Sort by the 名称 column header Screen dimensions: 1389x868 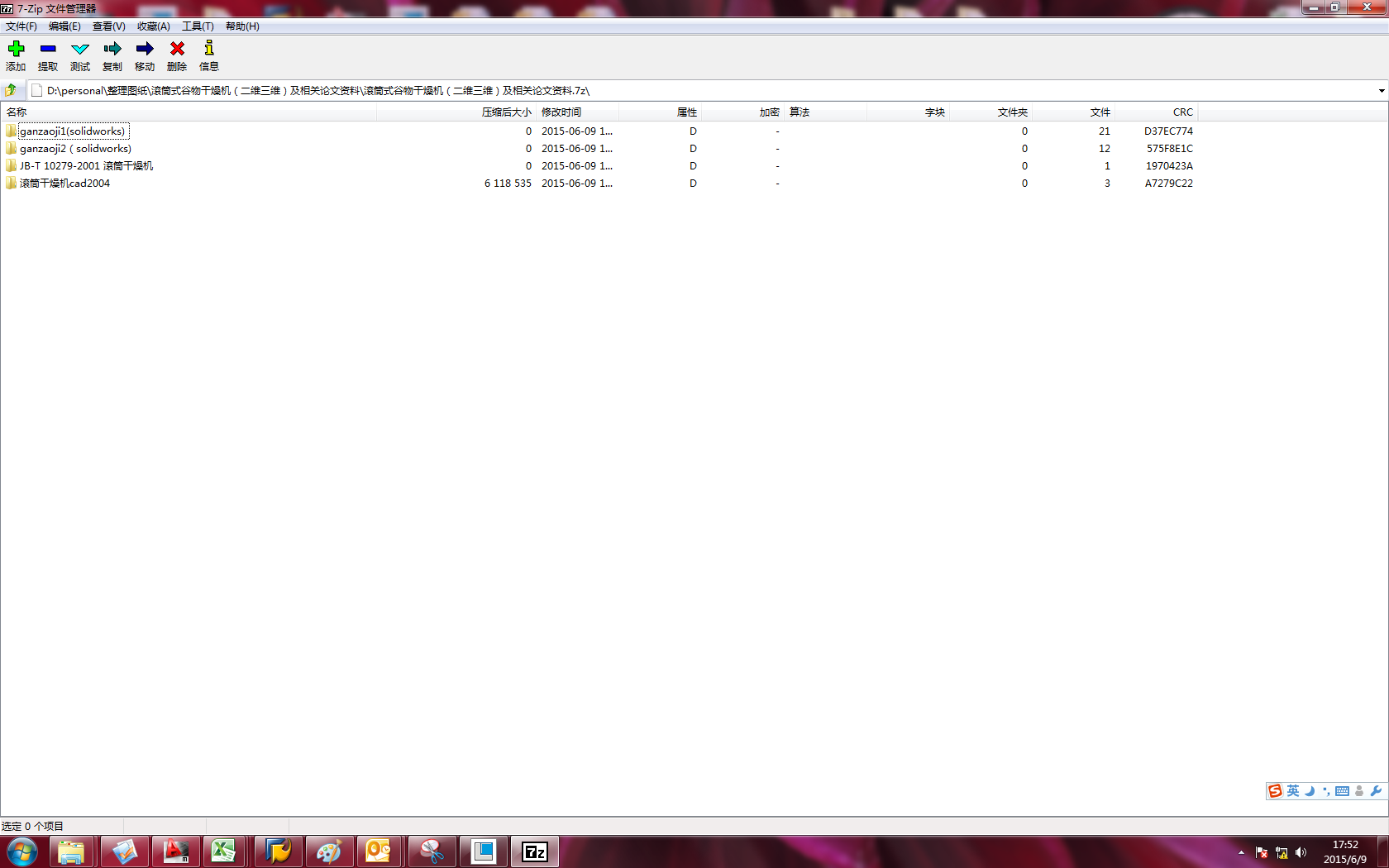coord(189,112)
